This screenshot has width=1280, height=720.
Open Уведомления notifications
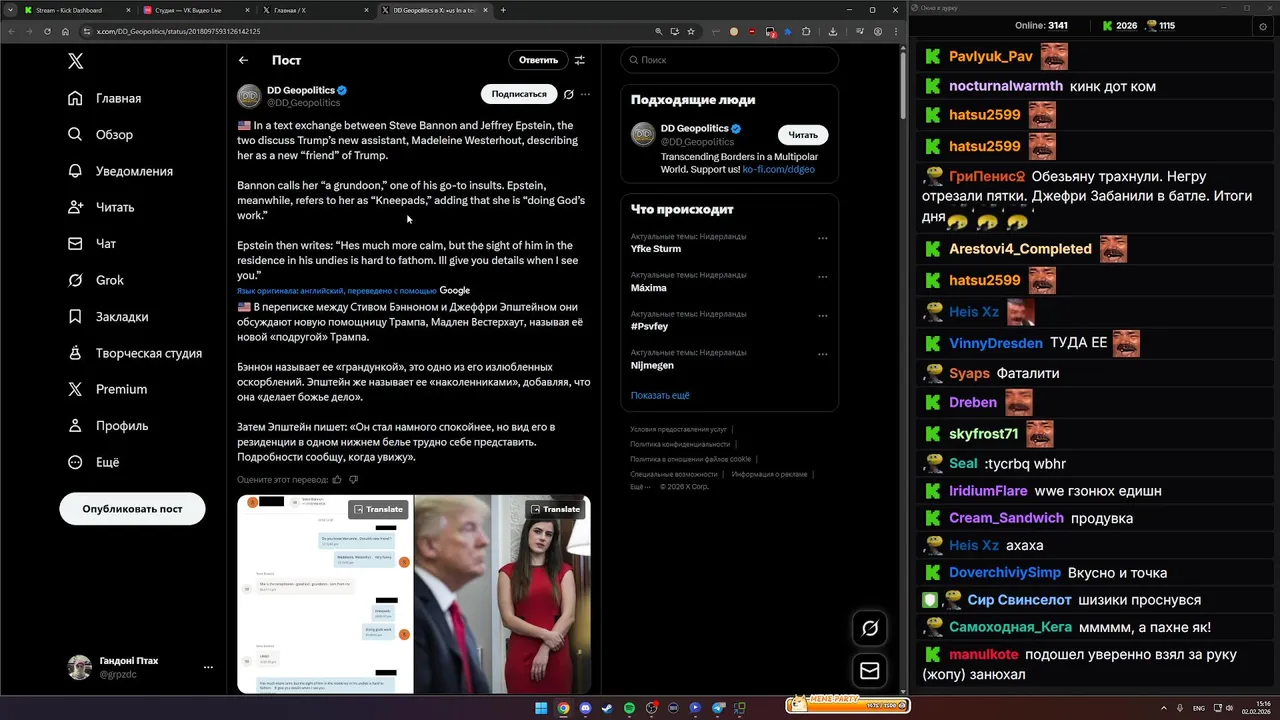coord(121,171)
